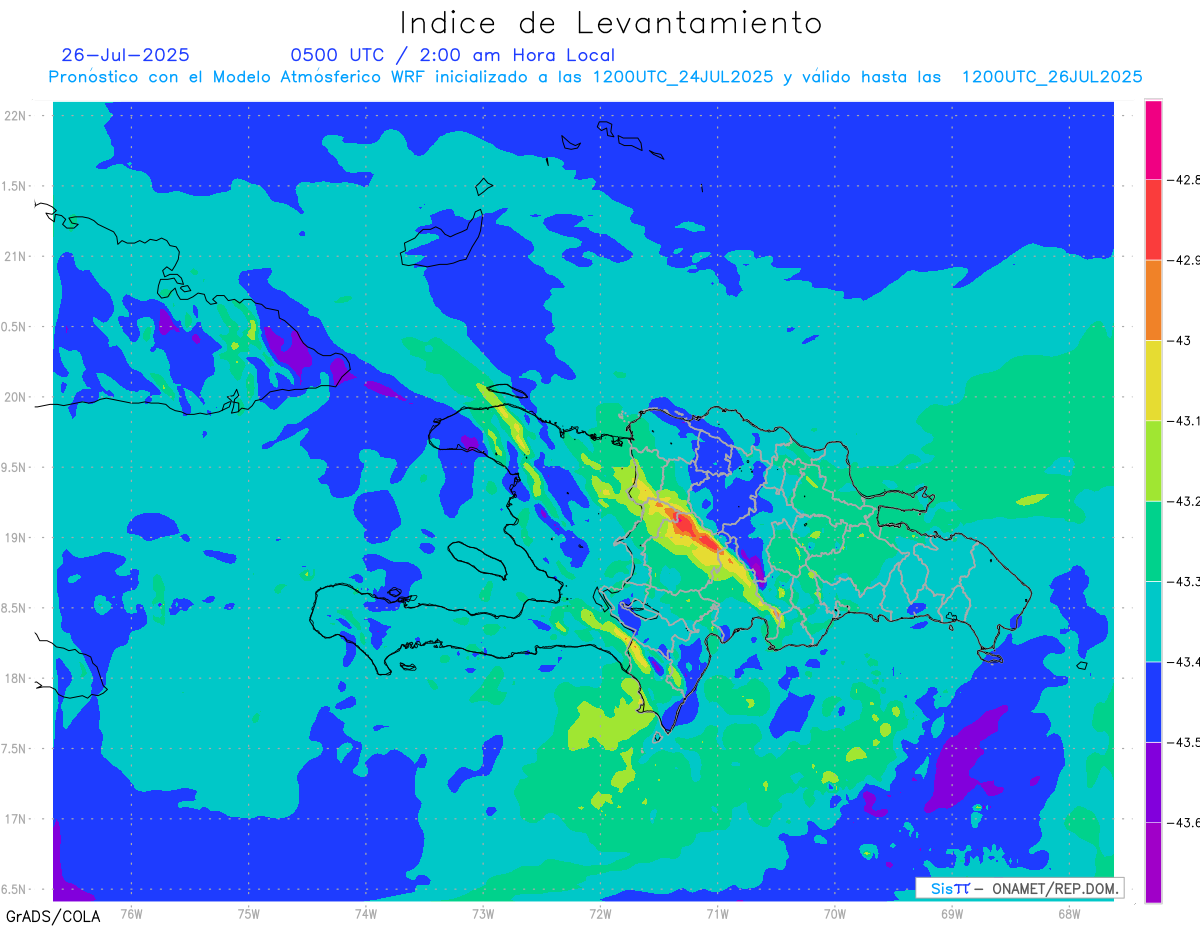
Task: Pick the magenta swatch atop the color bar
Action: pyautogui.click(x=1153, y=140)
